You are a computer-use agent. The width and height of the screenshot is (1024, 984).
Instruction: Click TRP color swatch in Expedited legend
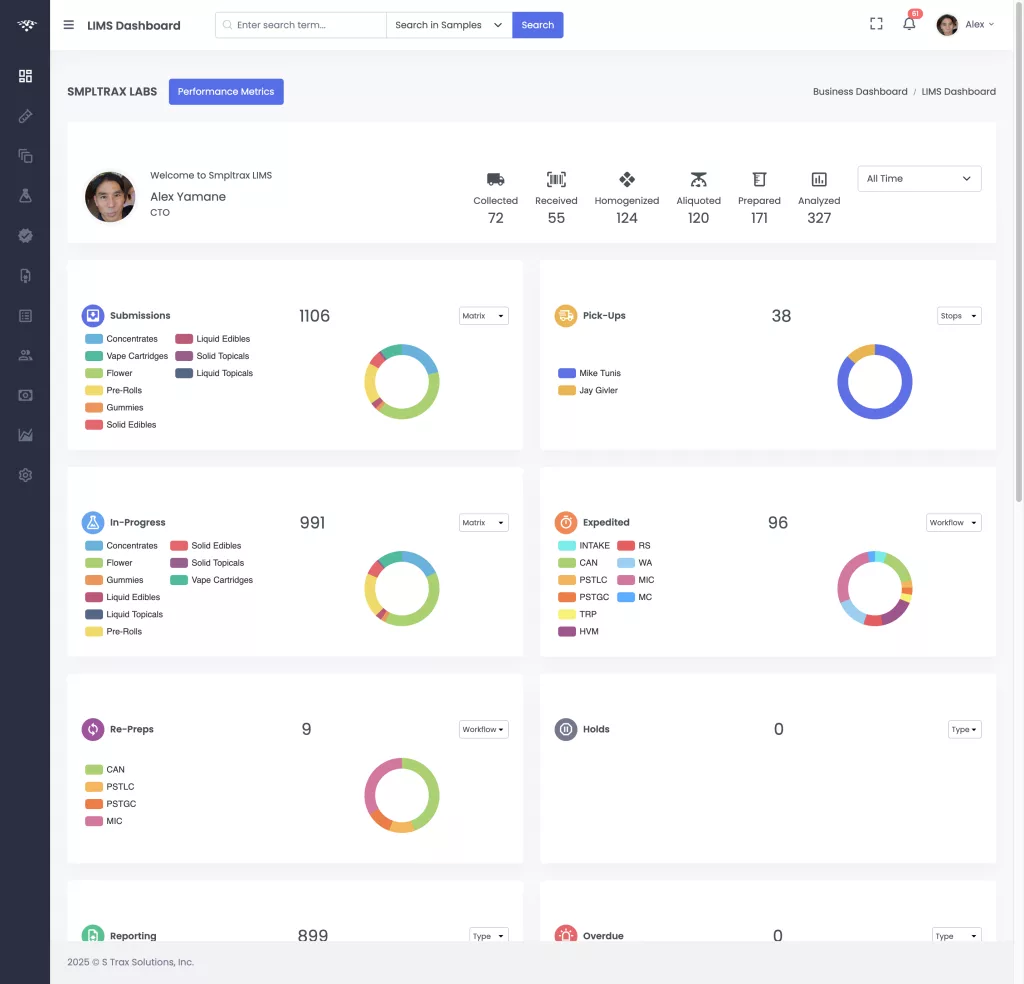[x=567, y=614]
